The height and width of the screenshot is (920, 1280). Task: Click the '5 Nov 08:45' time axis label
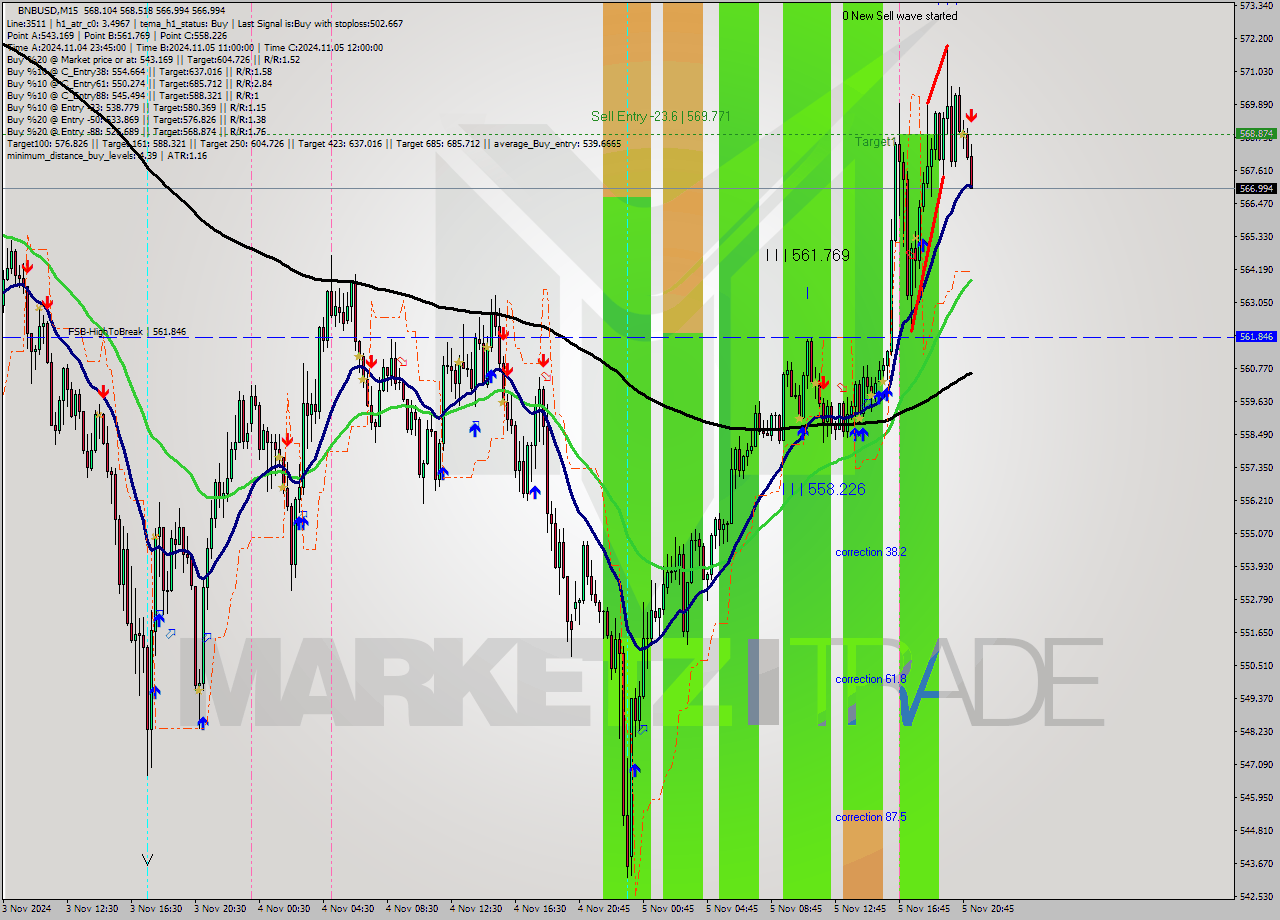pos(795,909)
